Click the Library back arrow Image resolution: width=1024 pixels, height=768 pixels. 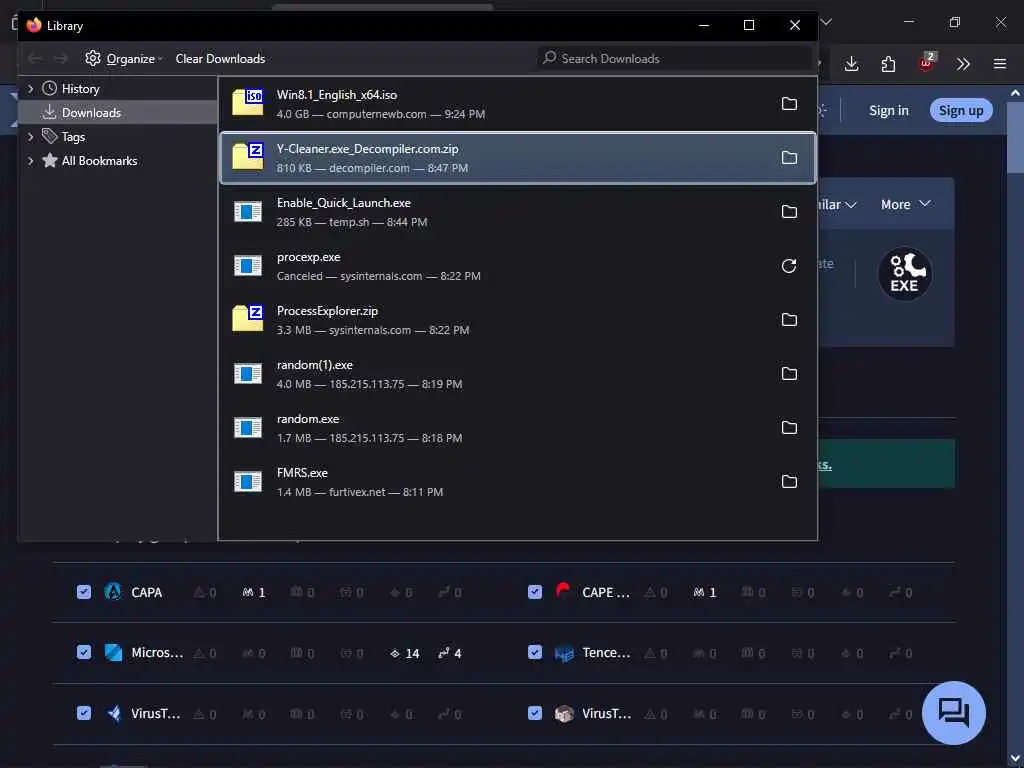[35, 59]
